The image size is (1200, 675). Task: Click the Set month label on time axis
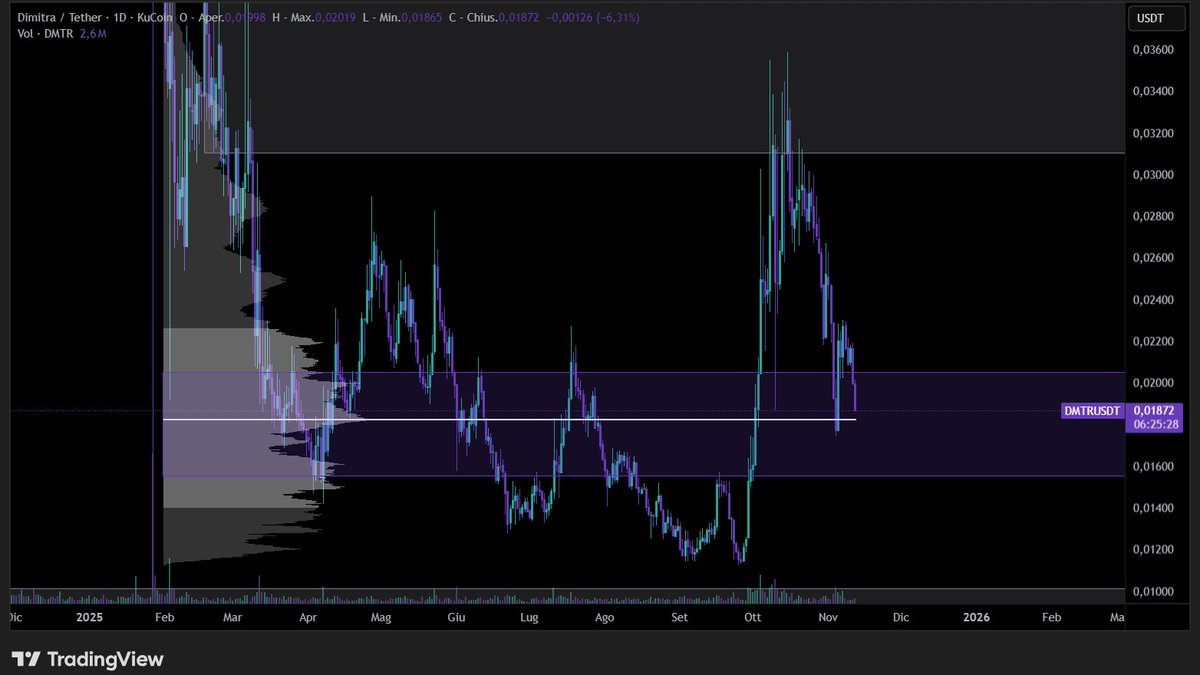click(x=681, y=617)
